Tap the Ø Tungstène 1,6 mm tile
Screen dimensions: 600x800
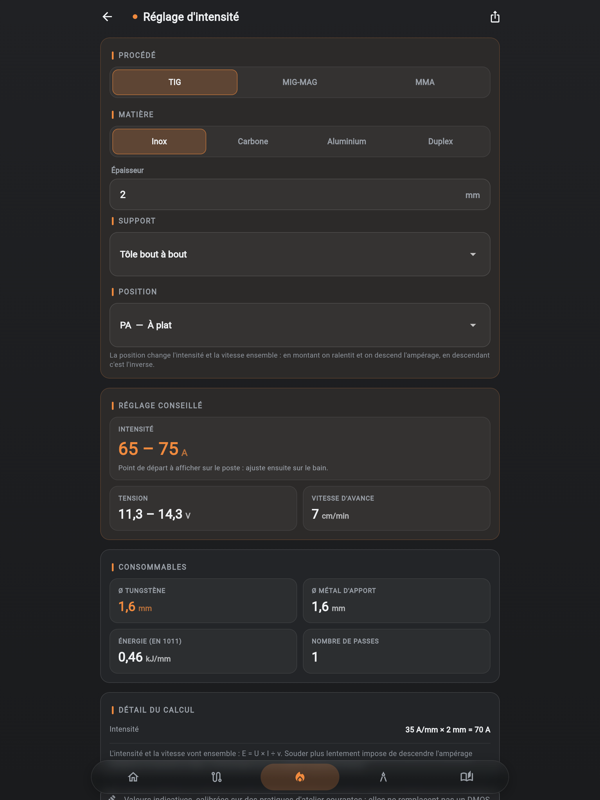point(203,601)
